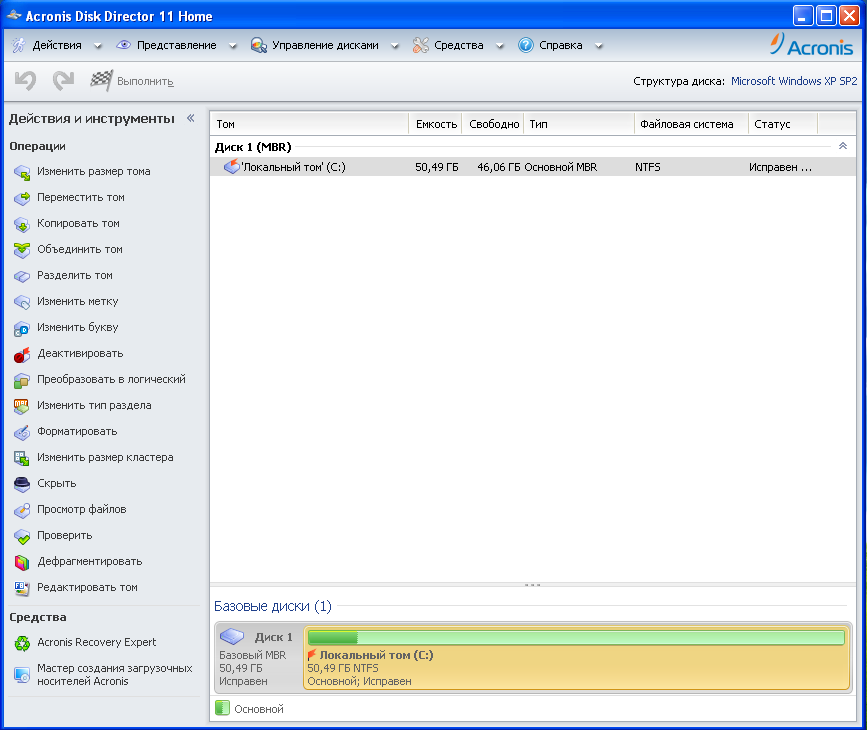Click the bootable media builder icon

(x=22, y=675)
